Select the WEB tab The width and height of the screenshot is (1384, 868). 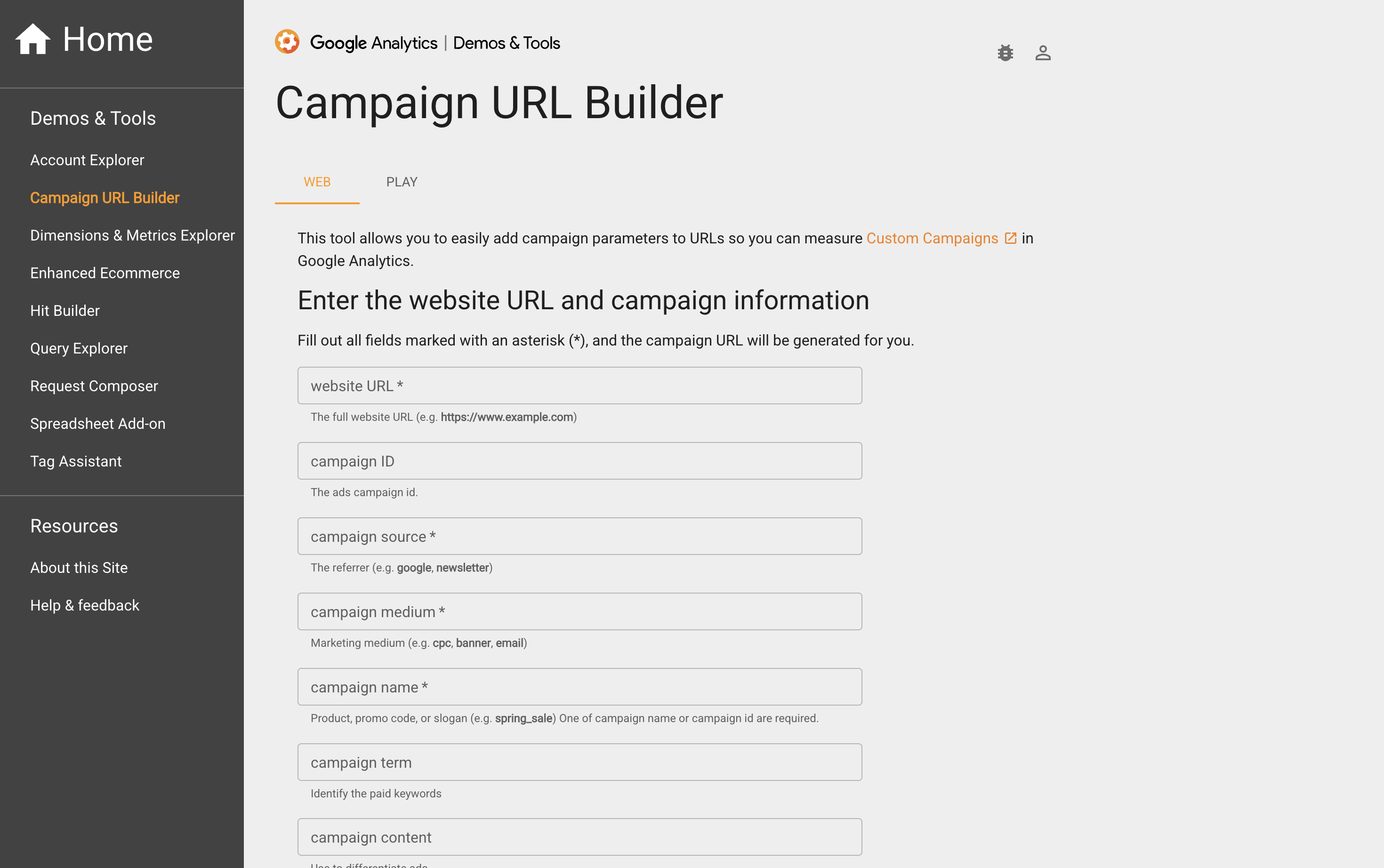(317, 182)
